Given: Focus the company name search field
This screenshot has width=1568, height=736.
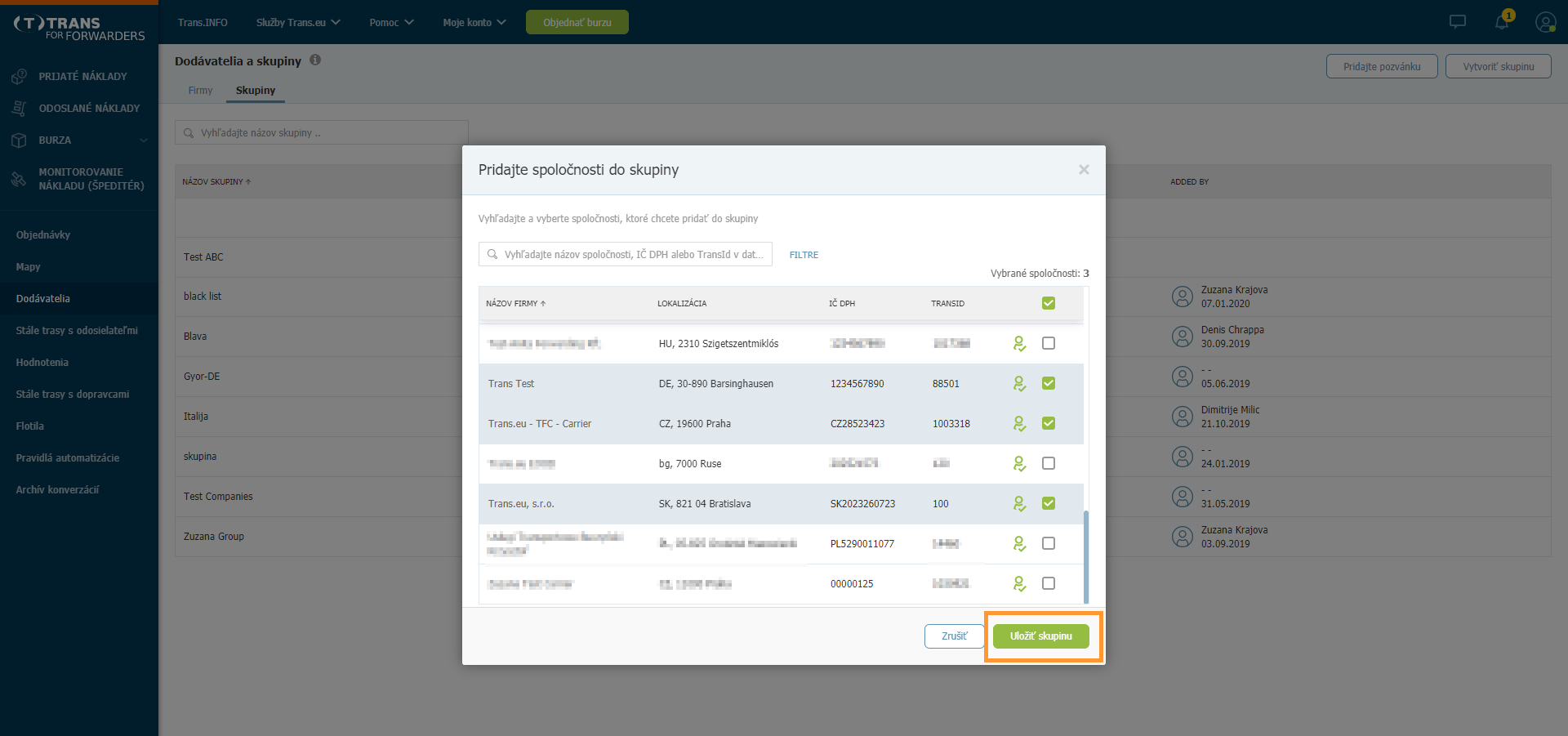Looking at the screenshot, I should pyautogui.click(x=626, y=254).
